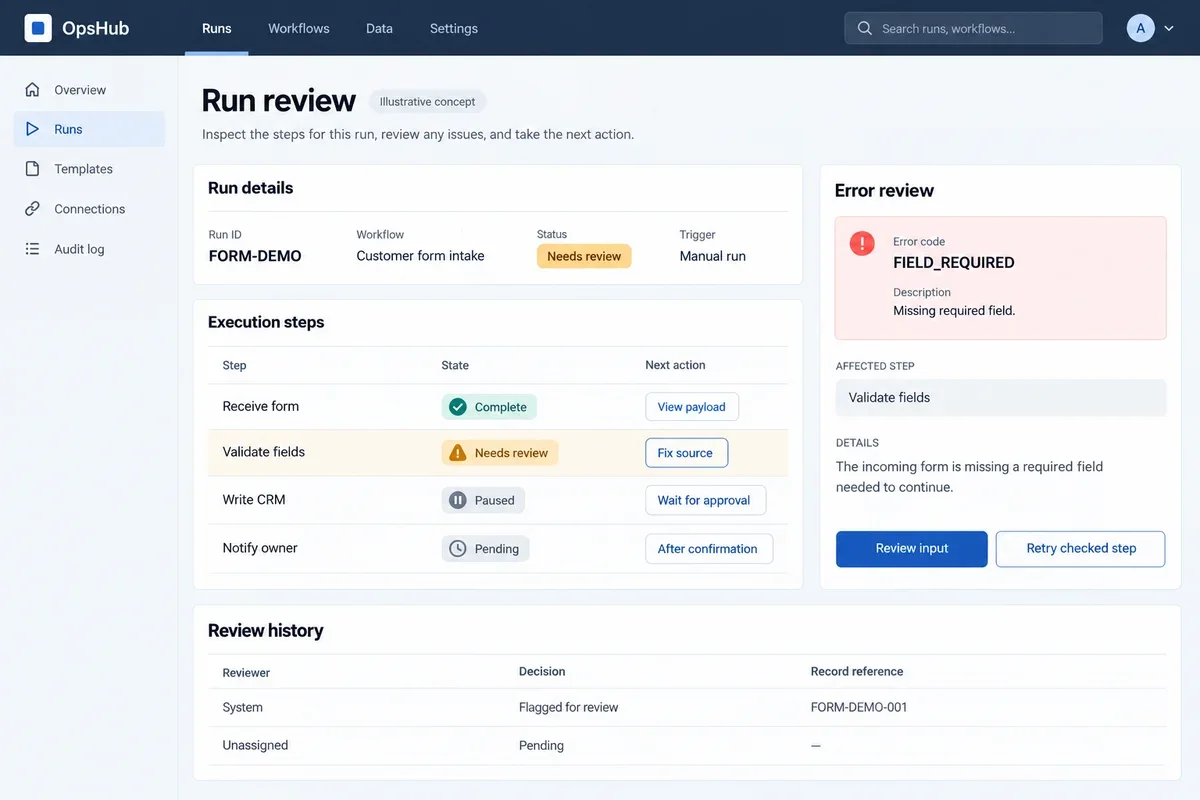Screen dimensions: 1200x800
Task: Click the Runs play icon in sidebar
Action: pyautogui.click(x=33, y=129)
